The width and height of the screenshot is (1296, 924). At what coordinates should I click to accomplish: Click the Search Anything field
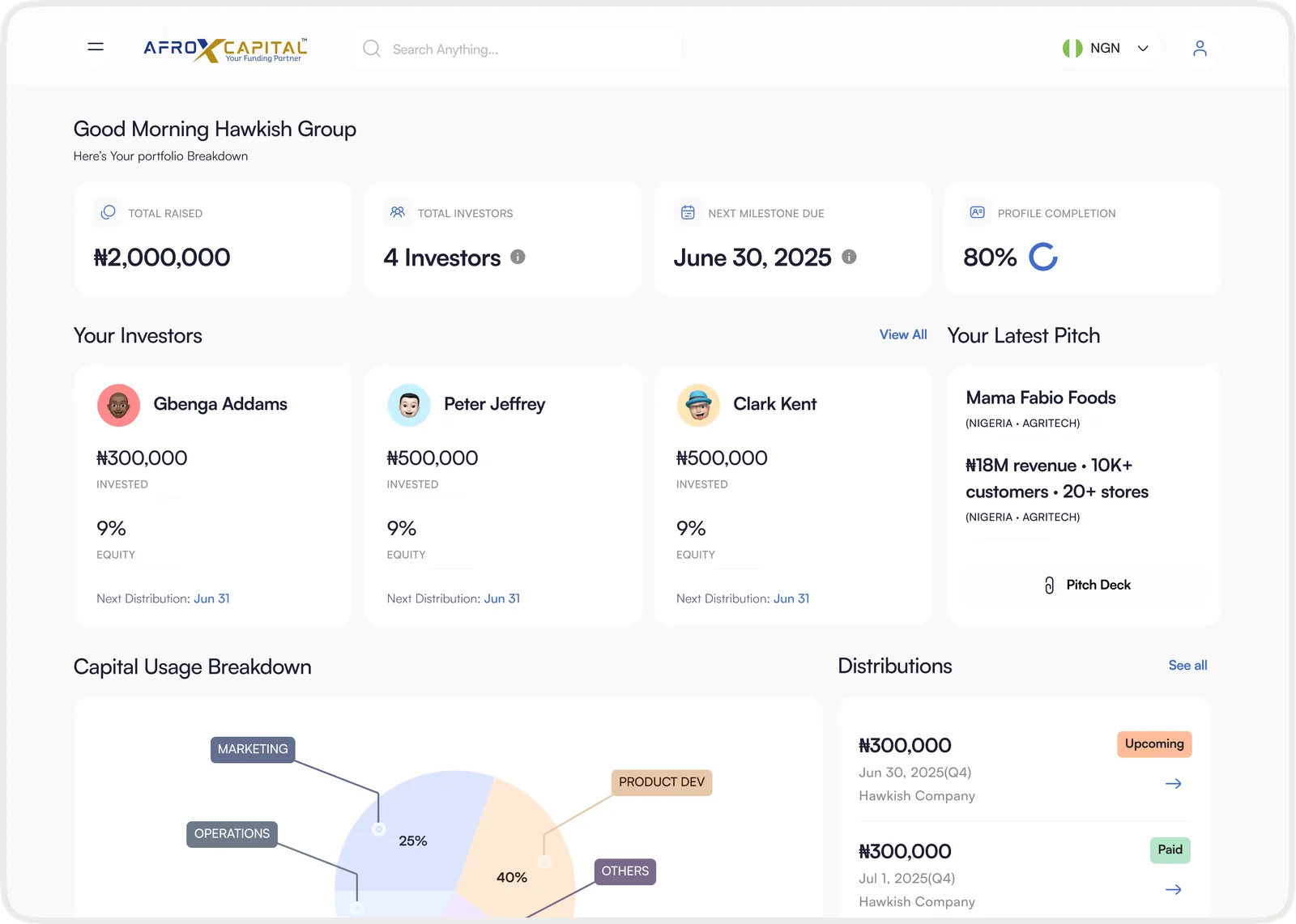[x=517, y=49]
